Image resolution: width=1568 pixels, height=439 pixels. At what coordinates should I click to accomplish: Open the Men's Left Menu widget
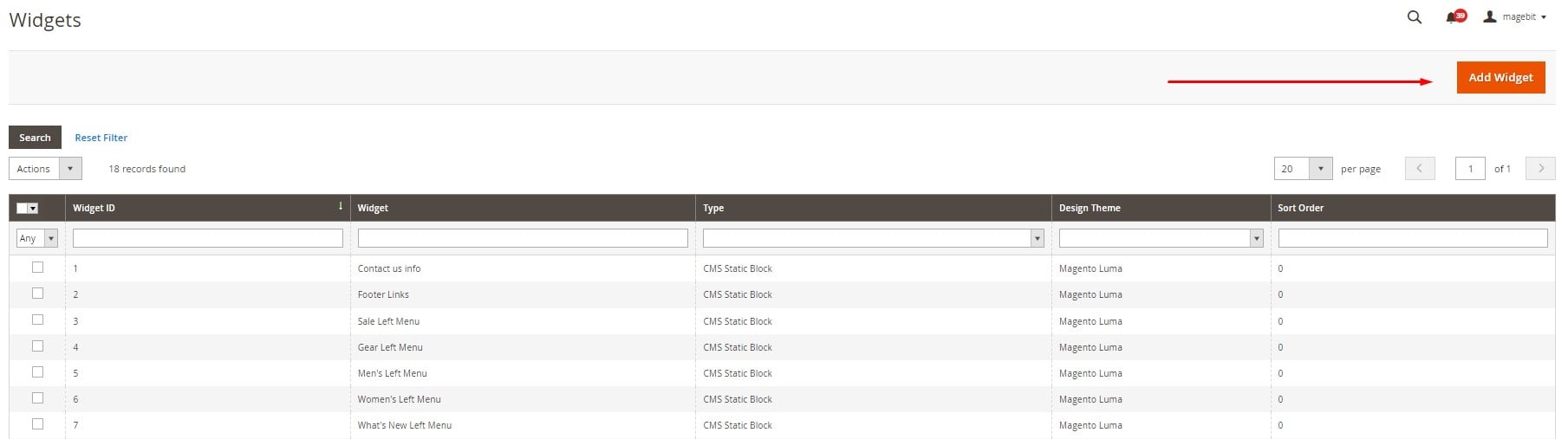[393, 373]
